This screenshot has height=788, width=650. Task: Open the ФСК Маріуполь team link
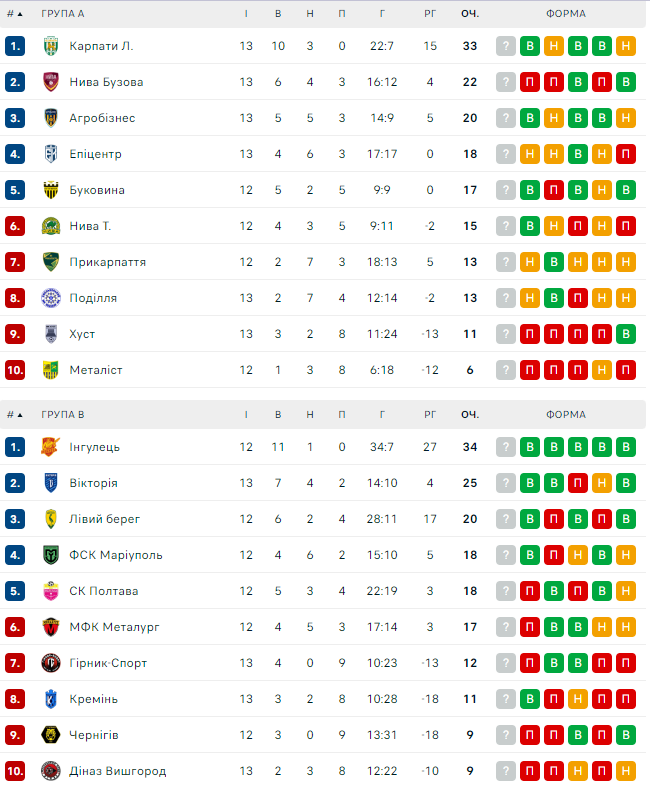click(116, 555)
